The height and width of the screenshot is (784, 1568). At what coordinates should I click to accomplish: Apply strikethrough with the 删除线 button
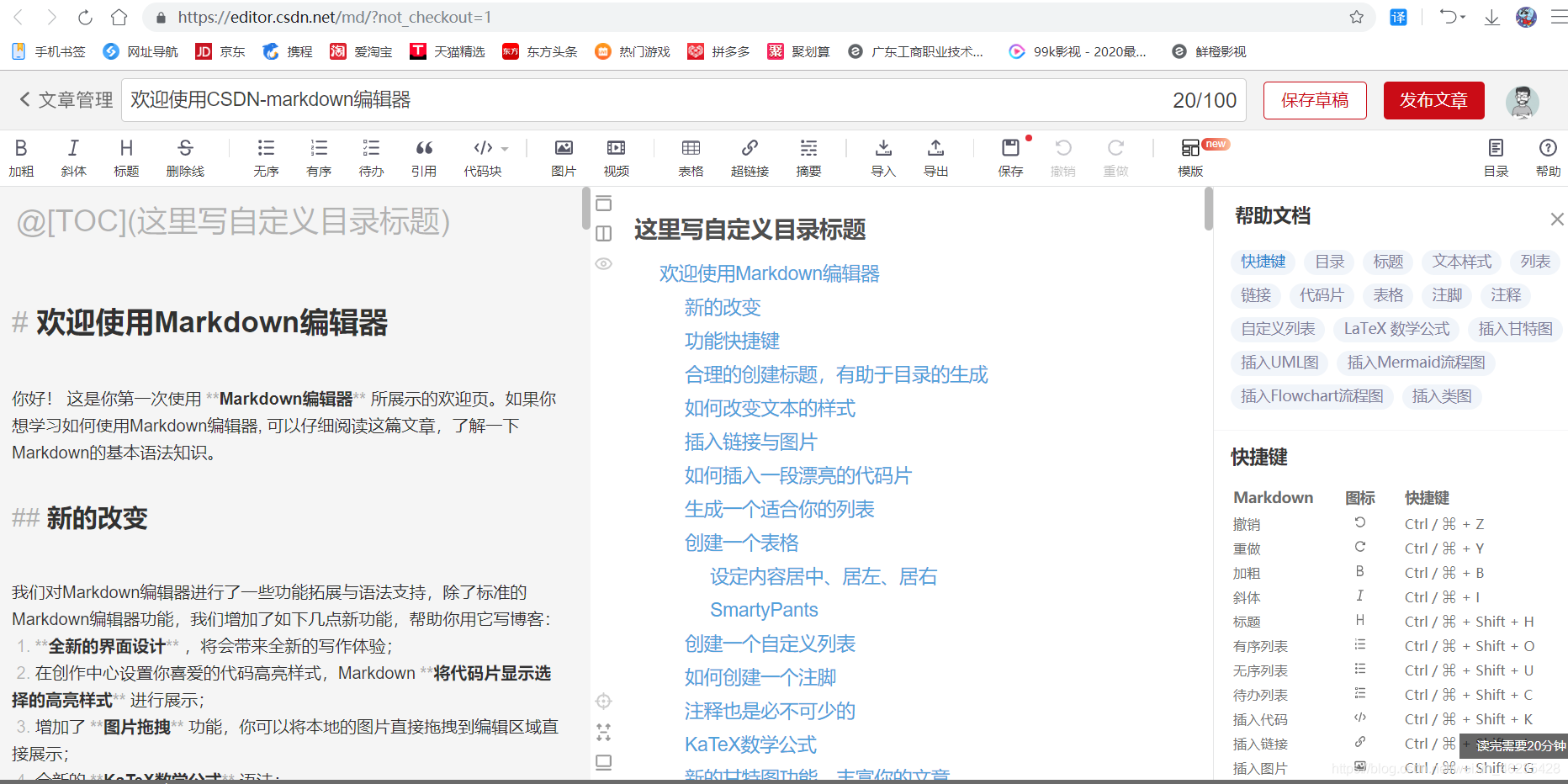[185, 157]
